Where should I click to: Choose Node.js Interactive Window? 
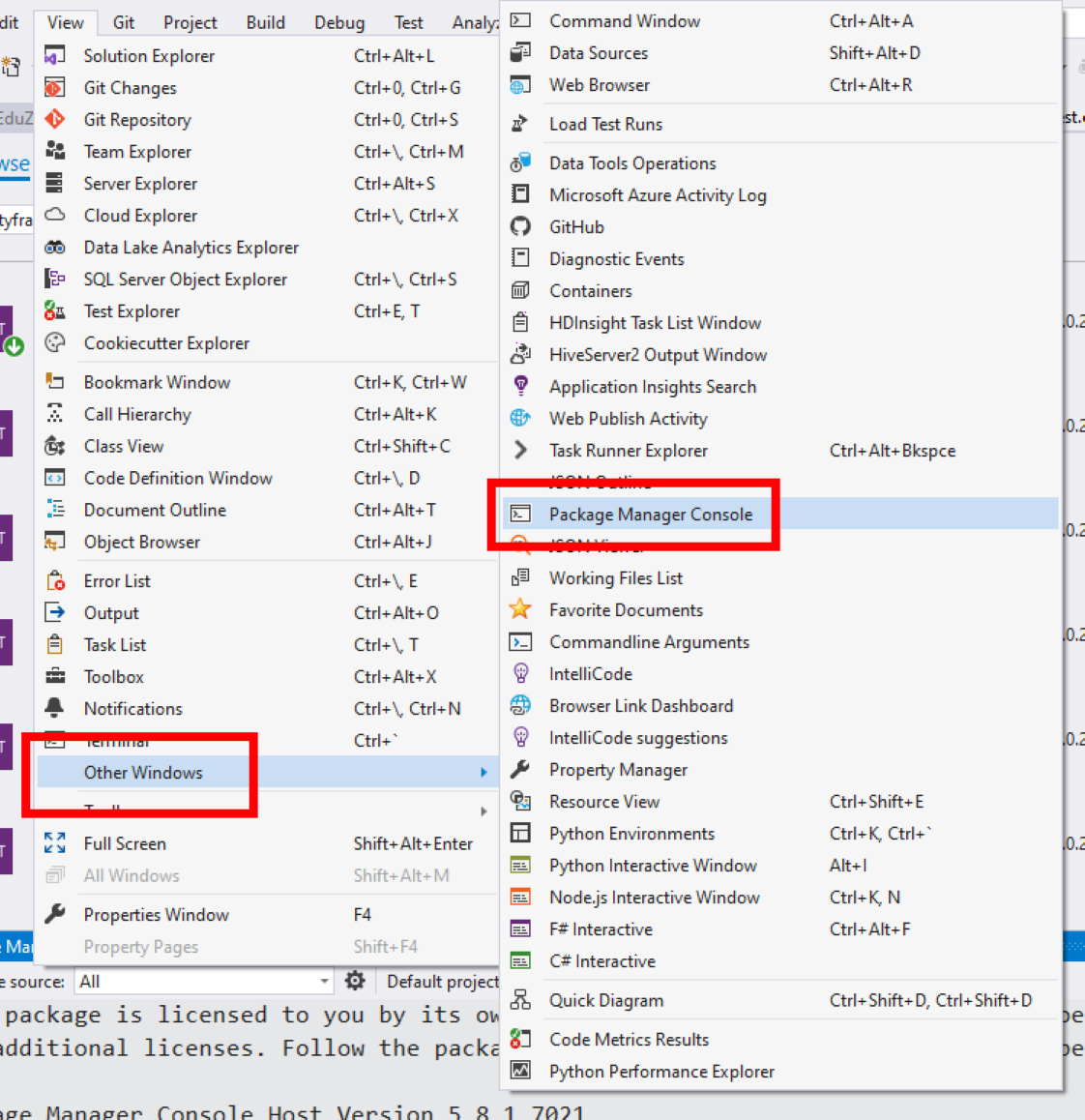coord(780,898)
